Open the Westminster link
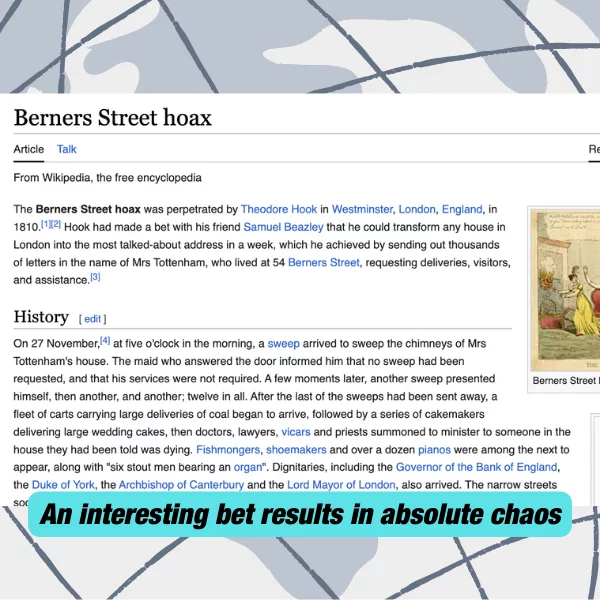This screenshot has height=600, width=600. click(x=362, y=209)
